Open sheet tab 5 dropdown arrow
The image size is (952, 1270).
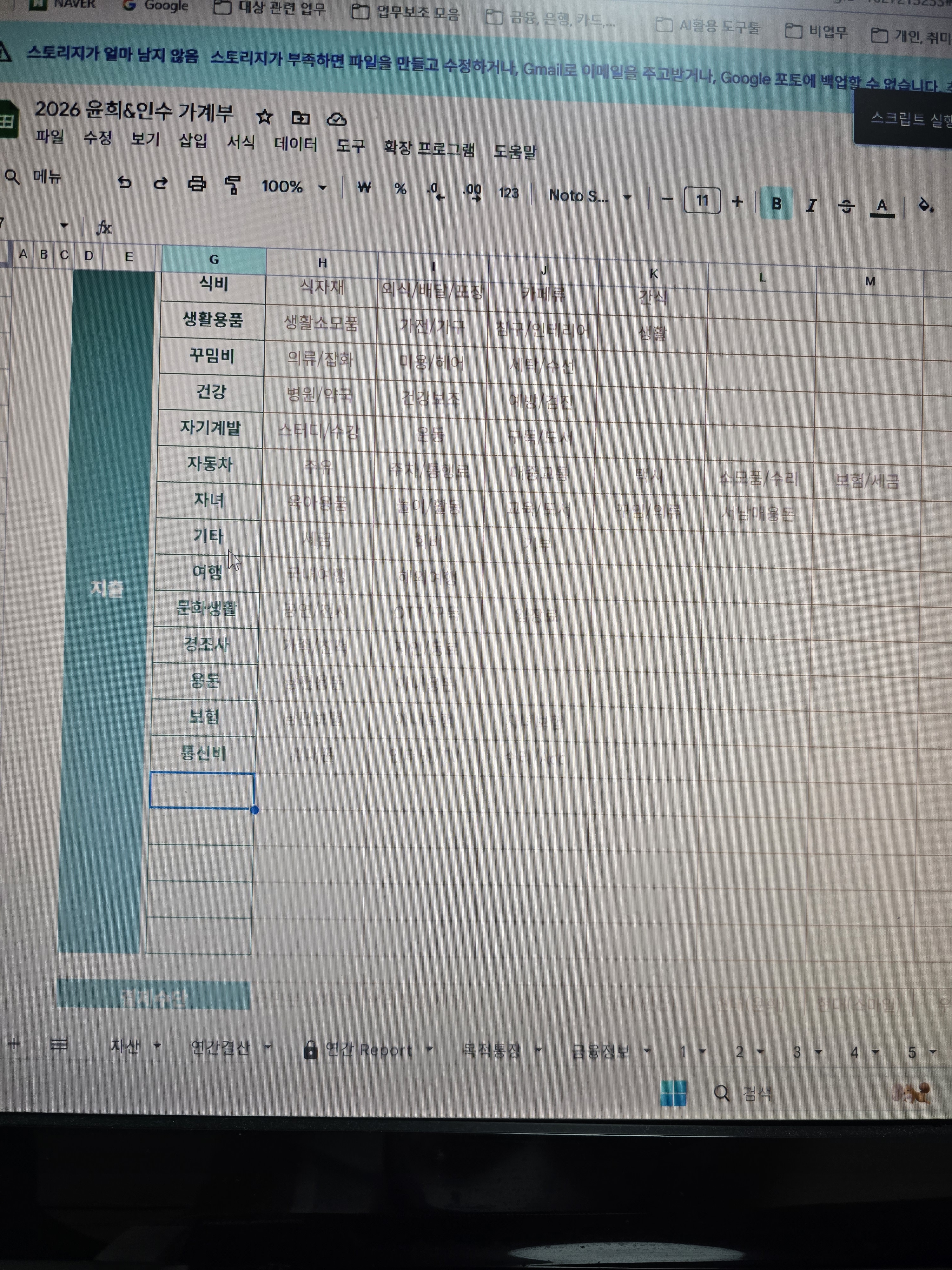[933, 1052]
